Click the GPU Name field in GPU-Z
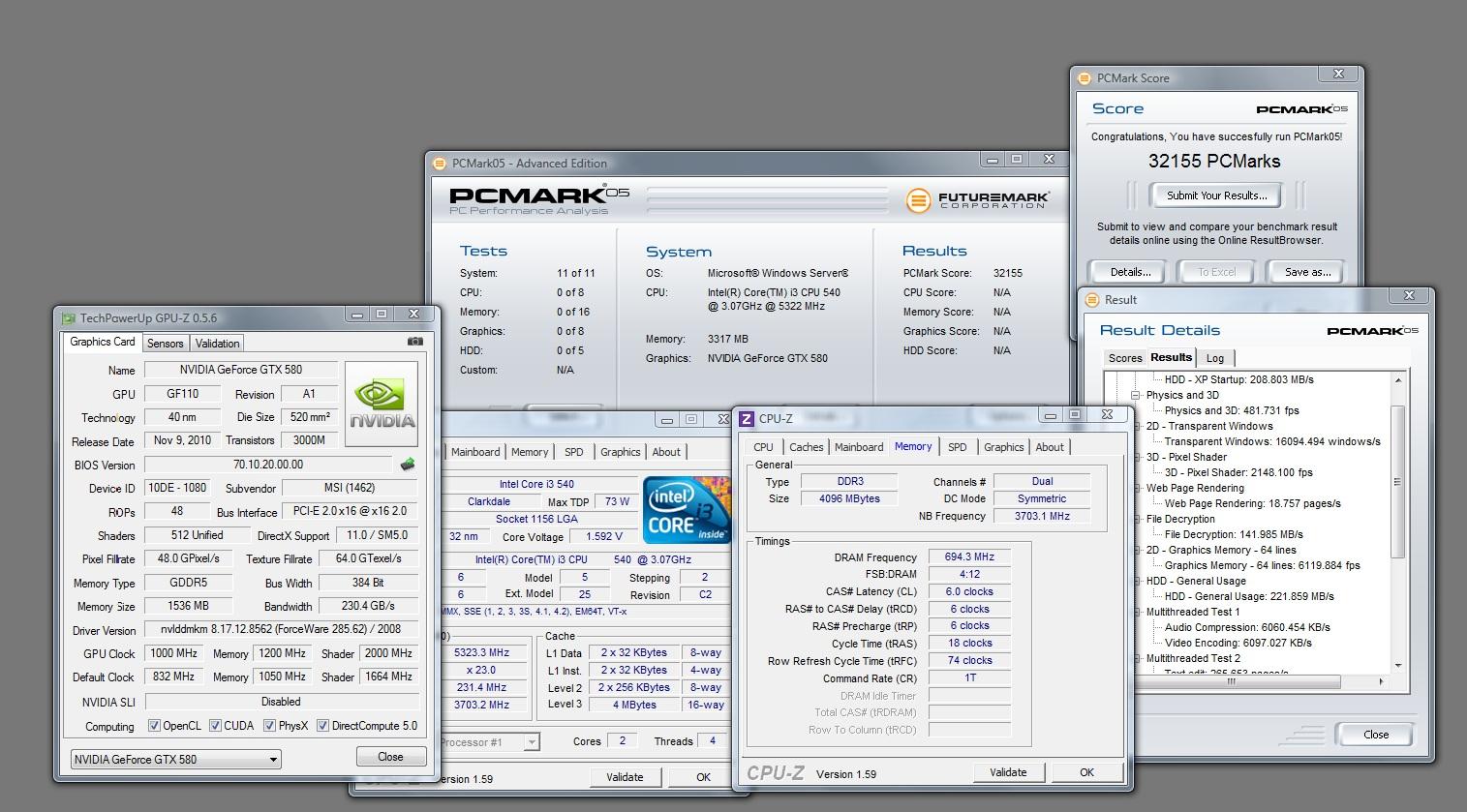The height and width of the screenshot is (812, 1467). point(240,370)
